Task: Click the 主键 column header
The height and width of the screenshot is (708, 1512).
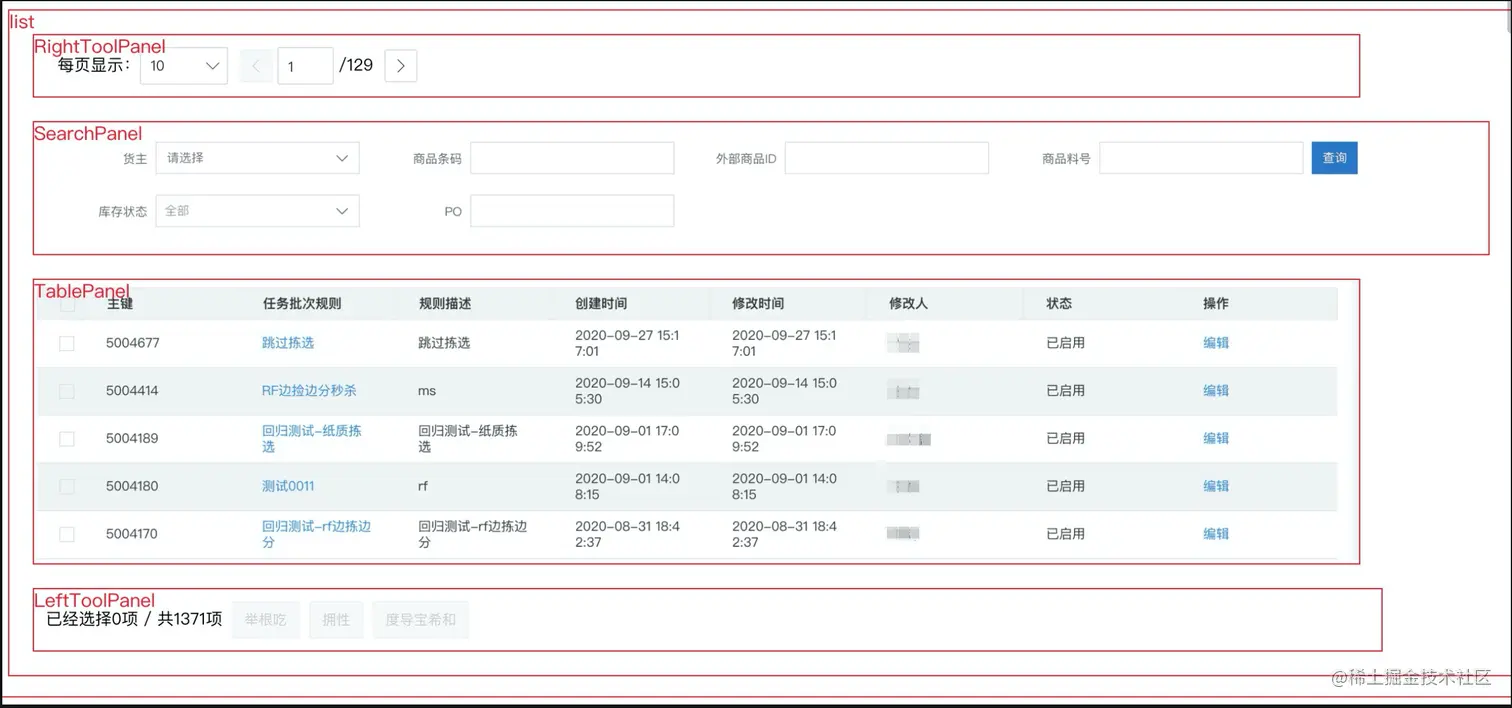Action: 120,304
